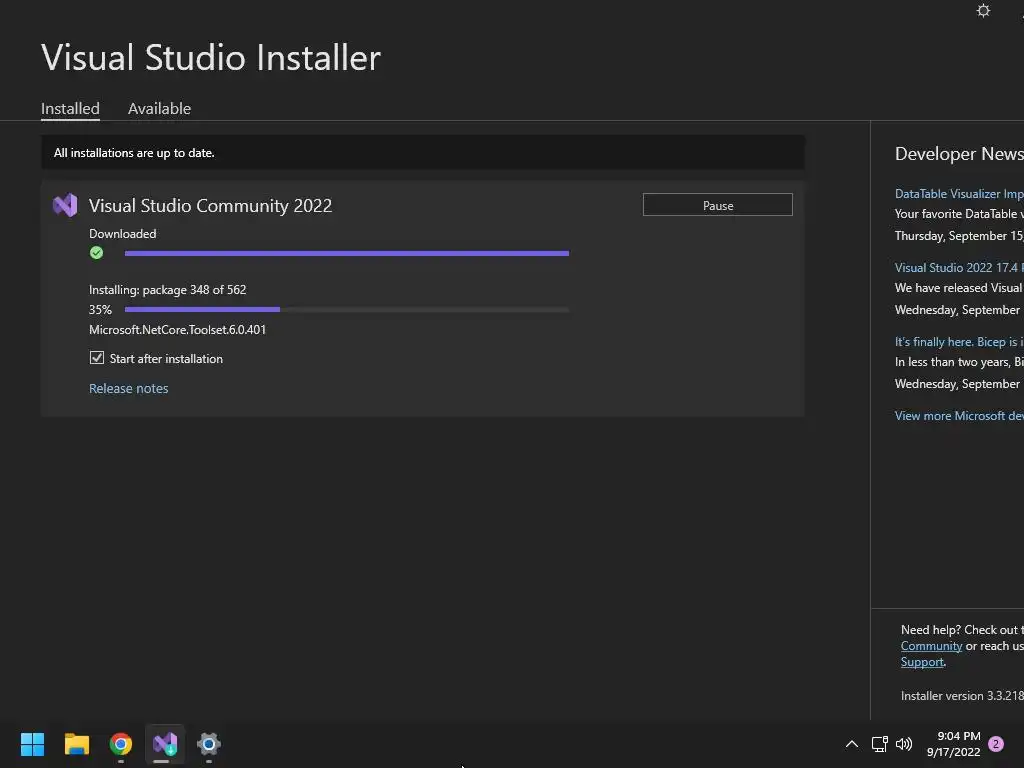Click the Downloaded progress bar
The height and width of the screenshot is (768, 1024).
point(347,253)
